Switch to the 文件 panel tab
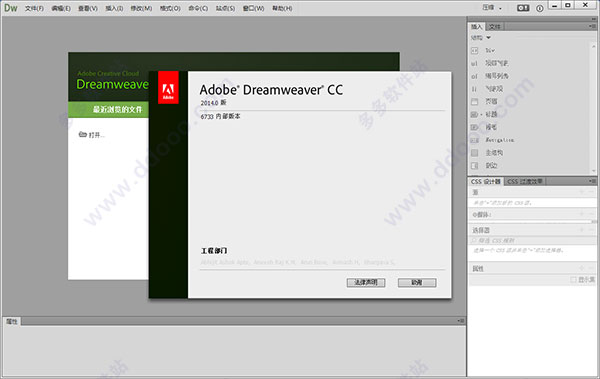This screenshot has height=379, width=600. (494, 26)
